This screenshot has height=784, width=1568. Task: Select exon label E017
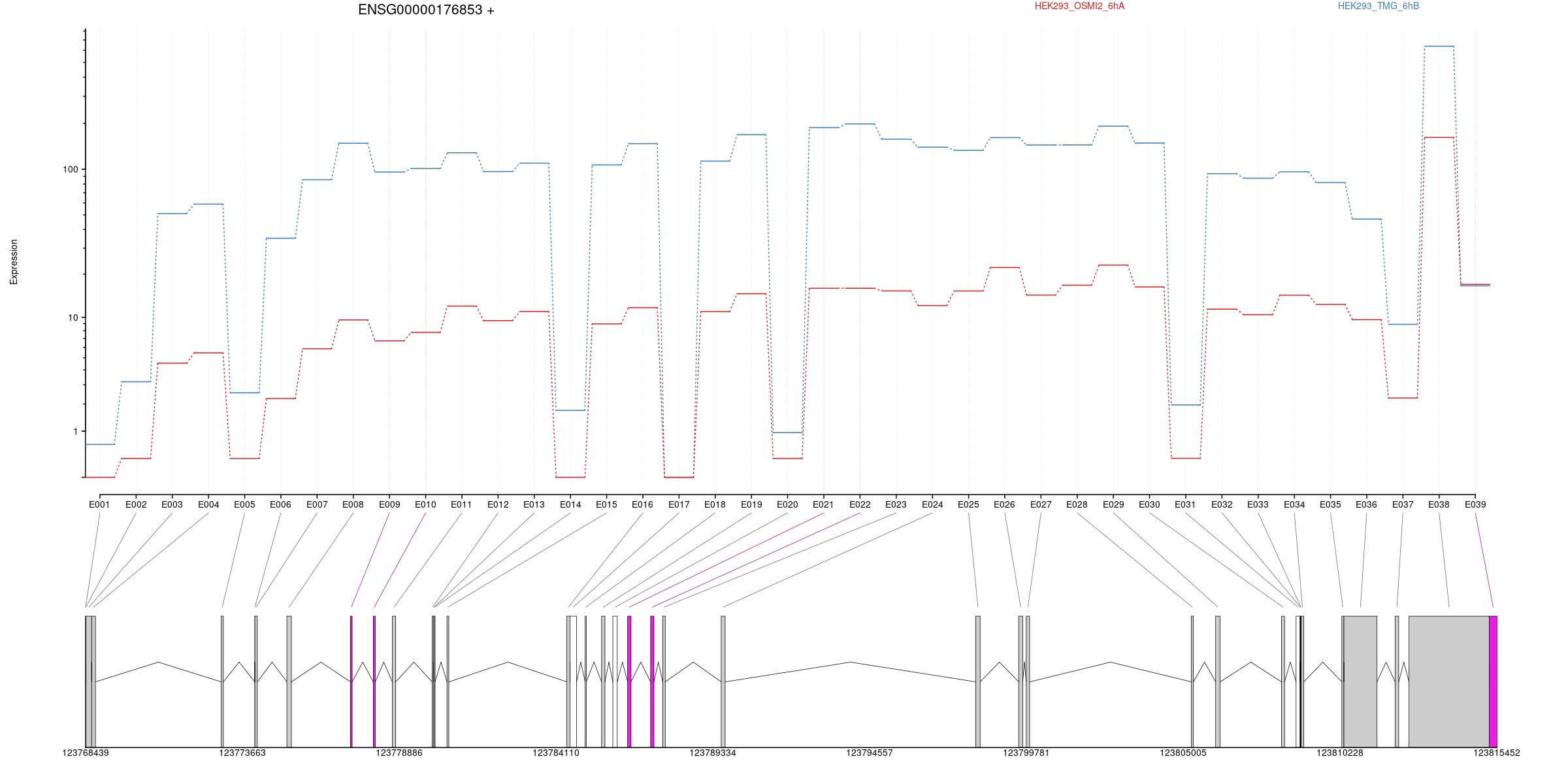tap(679, 504)
